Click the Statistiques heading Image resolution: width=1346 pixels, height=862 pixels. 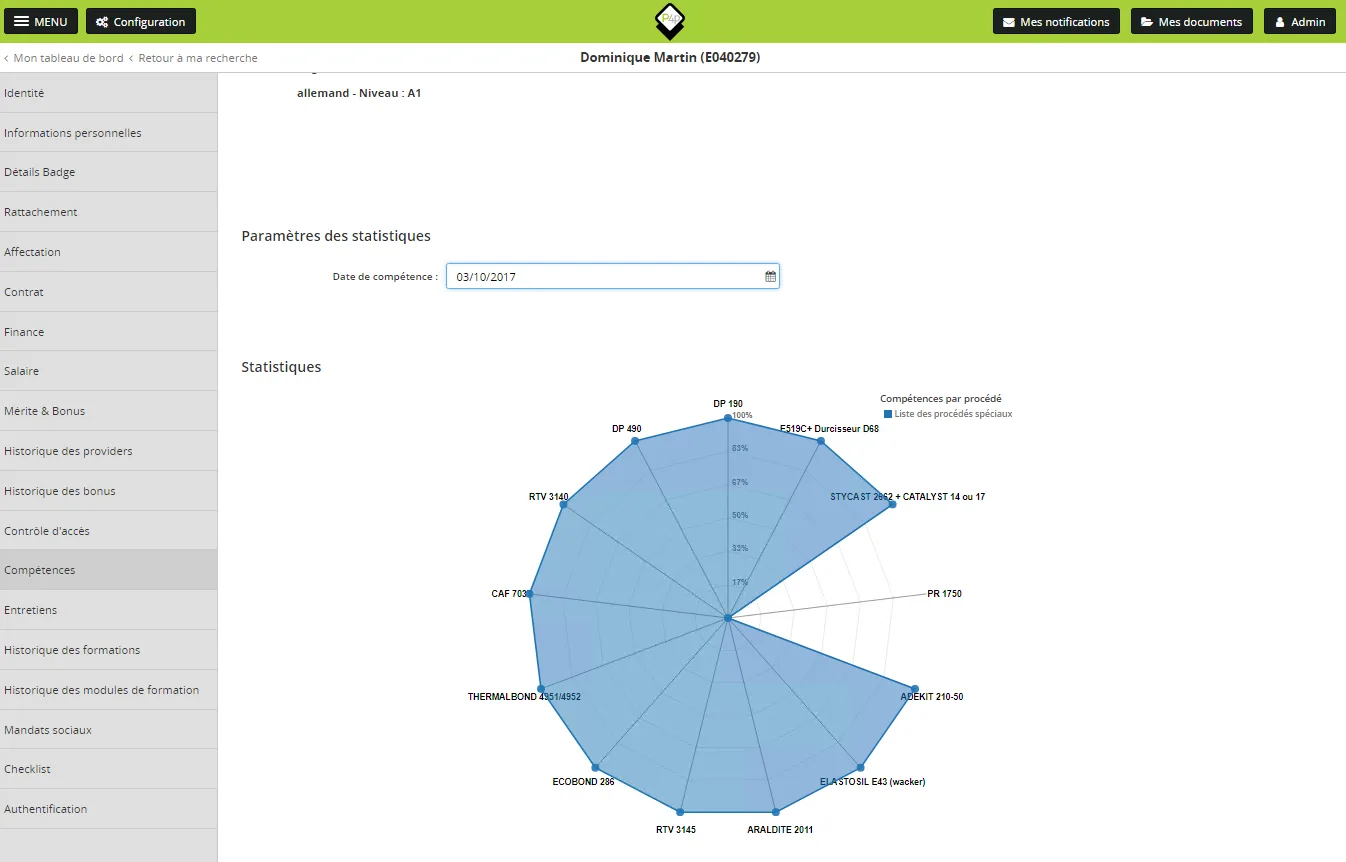(x=281, y=367)
